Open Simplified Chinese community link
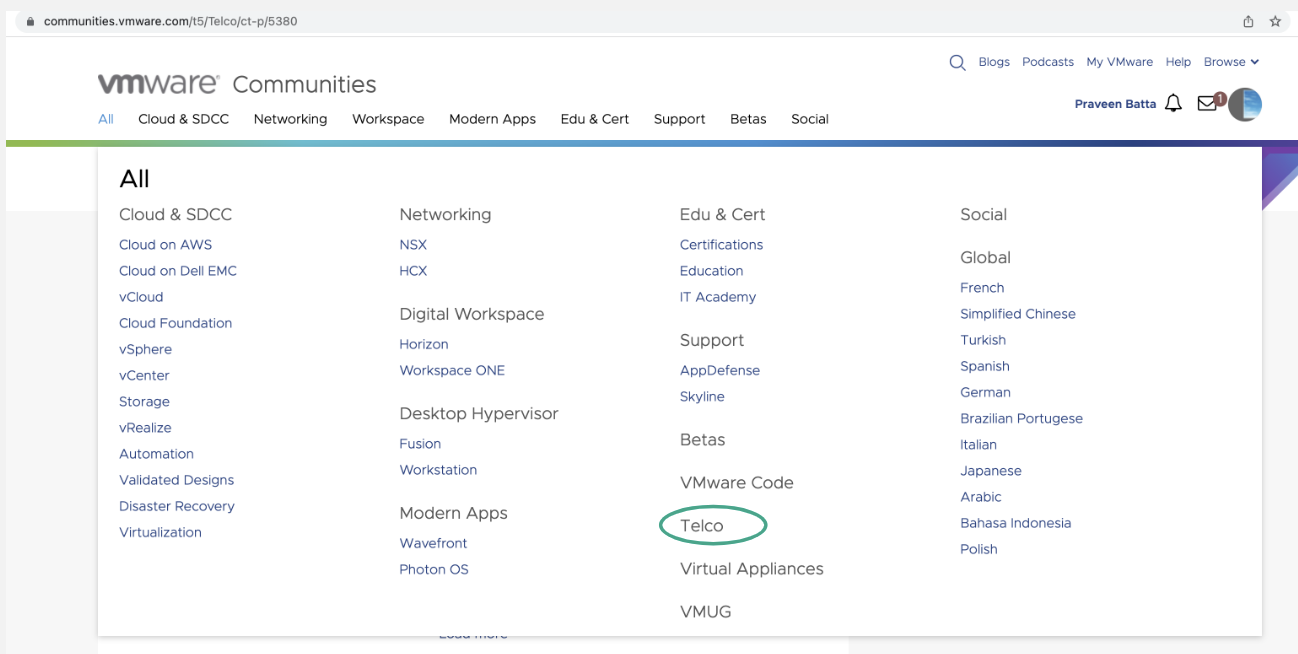This screenshot has height=654, width=1298. coord(1018,314)
